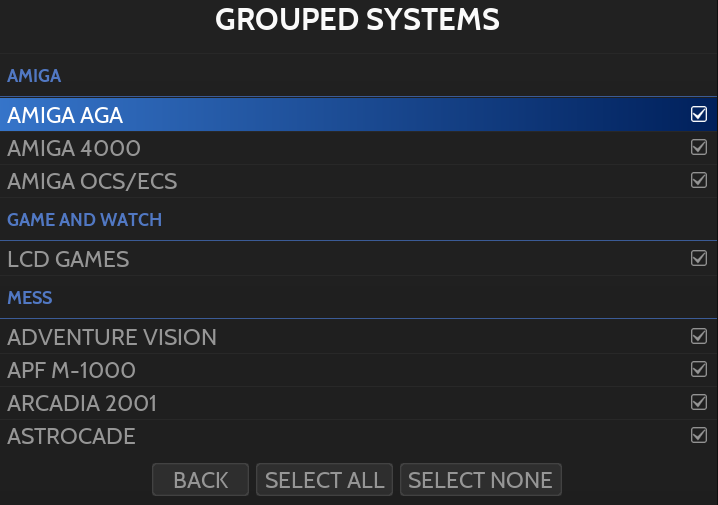Toggle the Arcadia 2001 checkbox

pos(699,402)
